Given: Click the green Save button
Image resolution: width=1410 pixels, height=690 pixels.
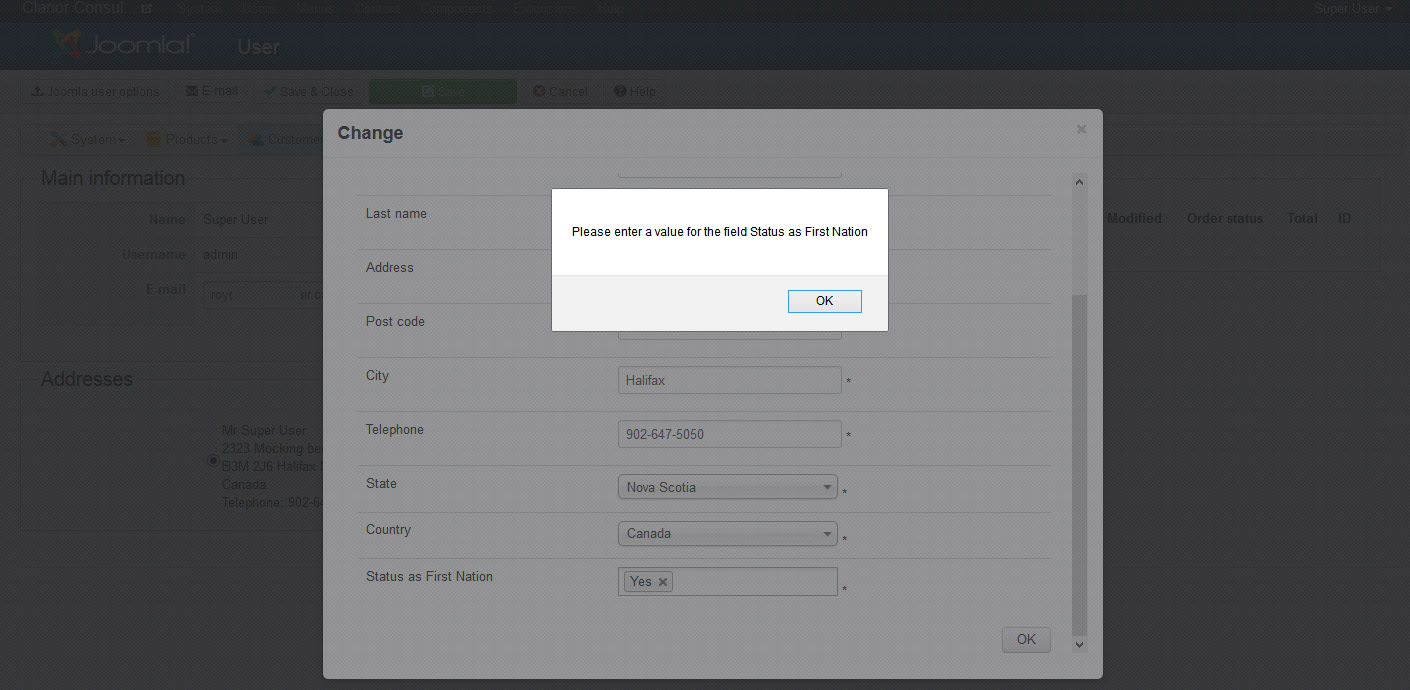Looking at the screenshot, I should point(443,91).
